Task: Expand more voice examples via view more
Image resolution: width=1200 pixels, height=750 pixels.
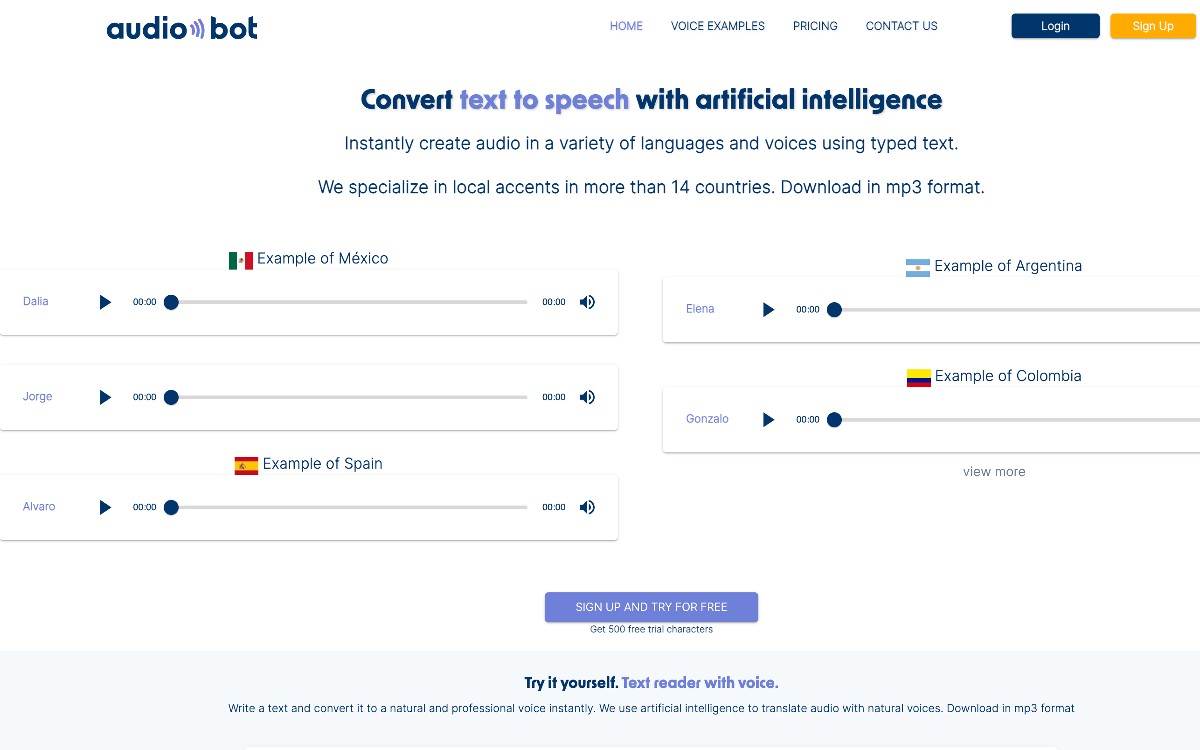Action: pos(994,471)
